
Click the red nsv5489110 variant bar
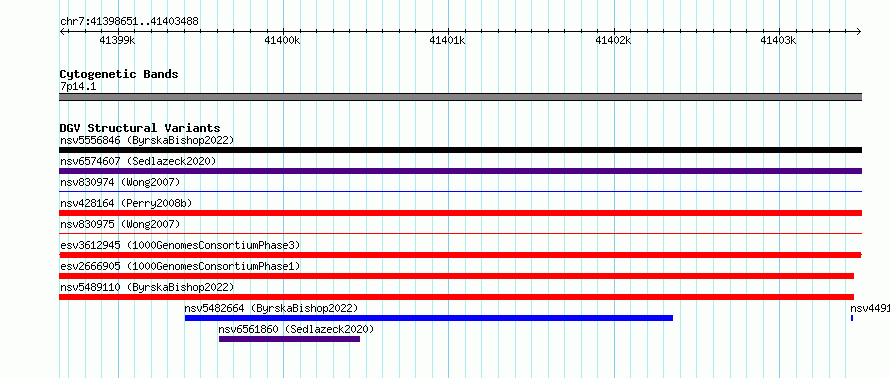pos(456,297)
